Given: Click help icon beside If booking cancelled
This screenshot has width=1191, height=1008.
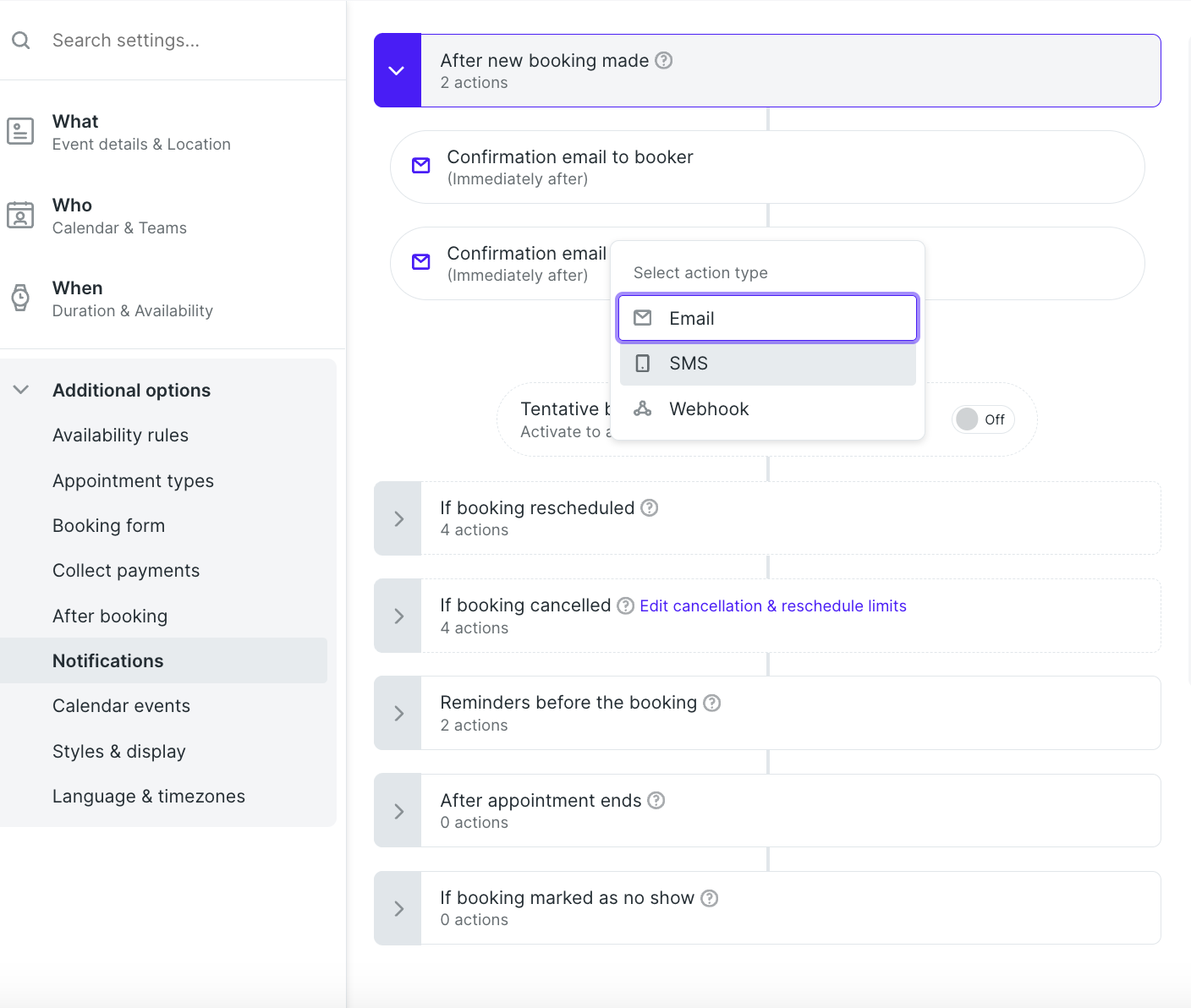Looking at the screenshot, I should point(626,605).
